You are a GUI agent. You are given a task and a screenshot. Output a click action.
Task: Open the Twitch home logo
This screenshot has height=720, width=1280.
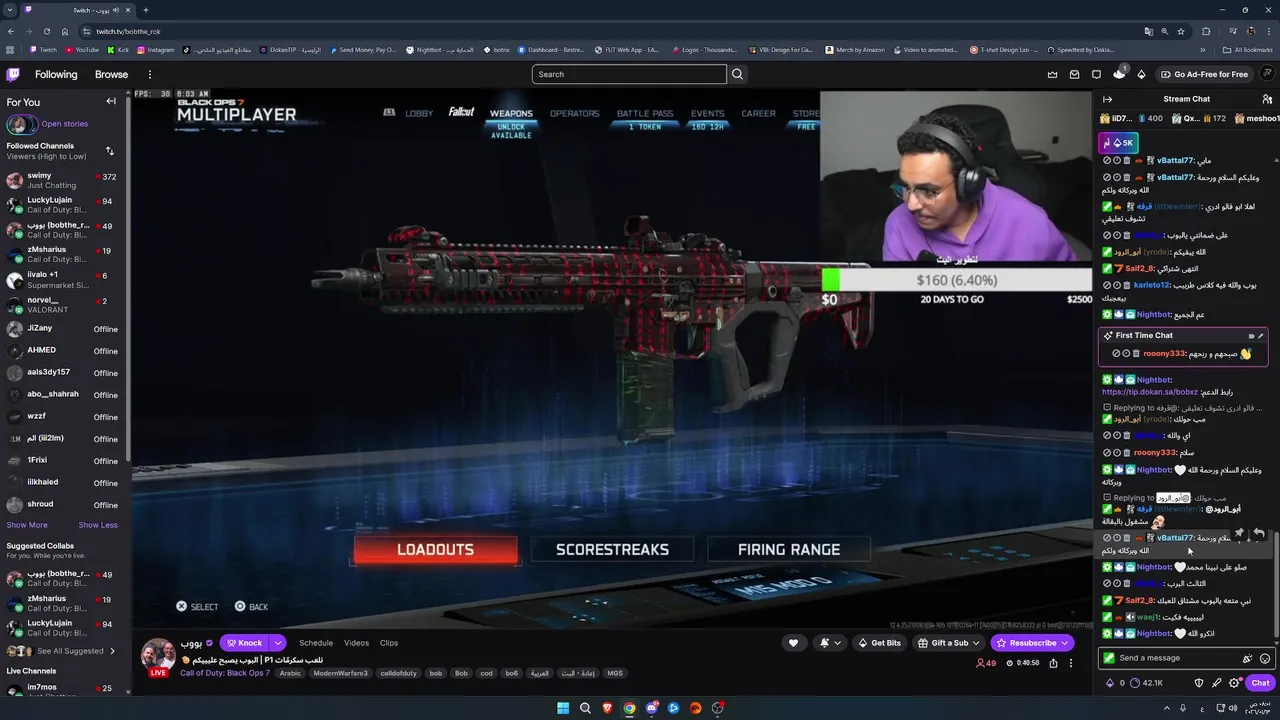click(x=13, y=74)
